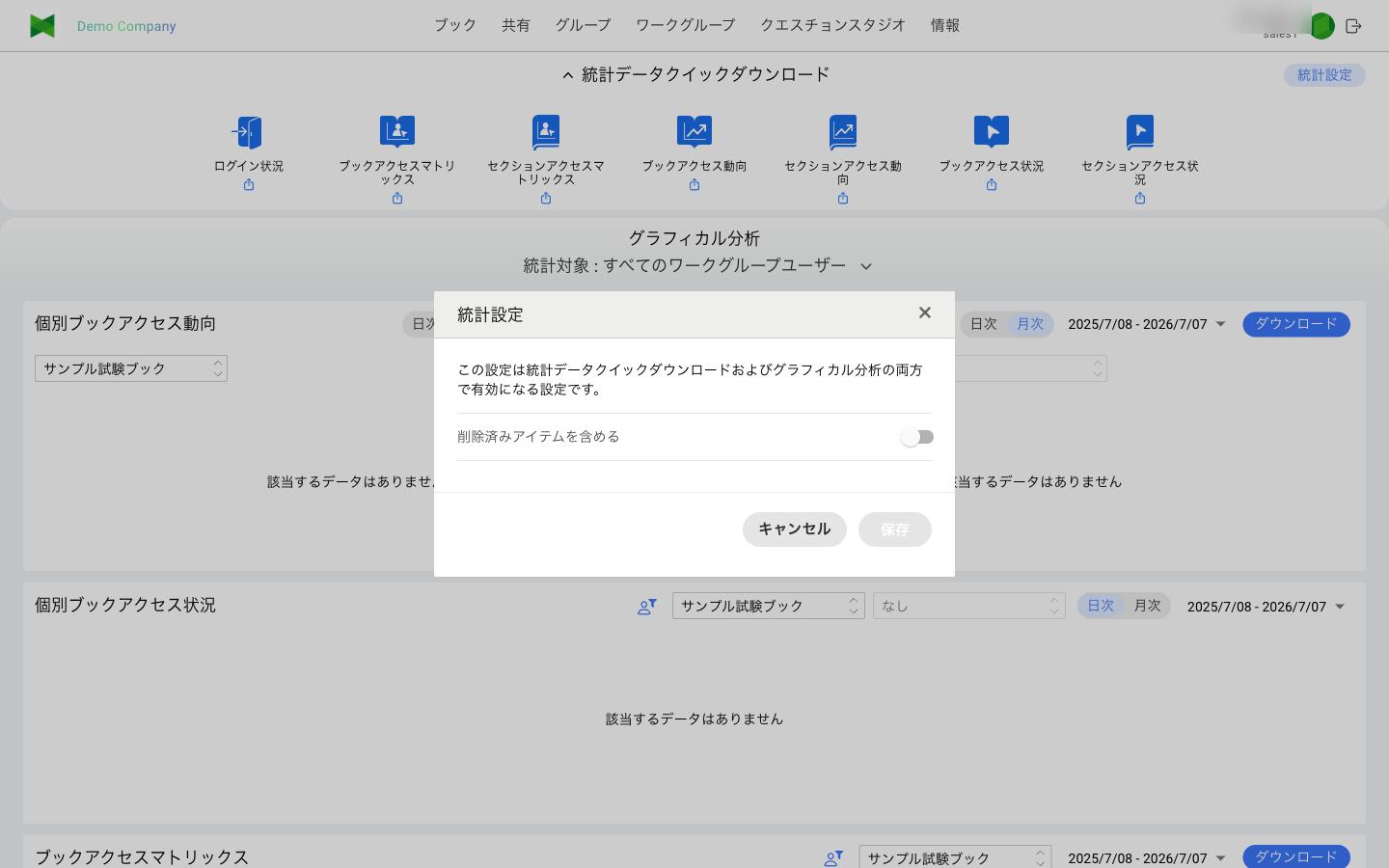Click the キャンセル button
Viewport: 1389px width, 868px height.
(x=795, y=529)
